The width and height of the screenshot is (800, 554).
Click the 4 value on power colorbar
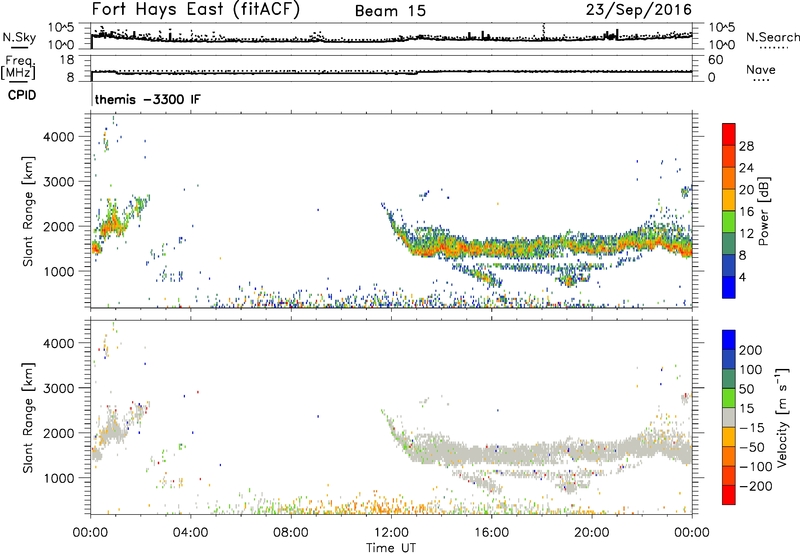(x=743, y=277)
